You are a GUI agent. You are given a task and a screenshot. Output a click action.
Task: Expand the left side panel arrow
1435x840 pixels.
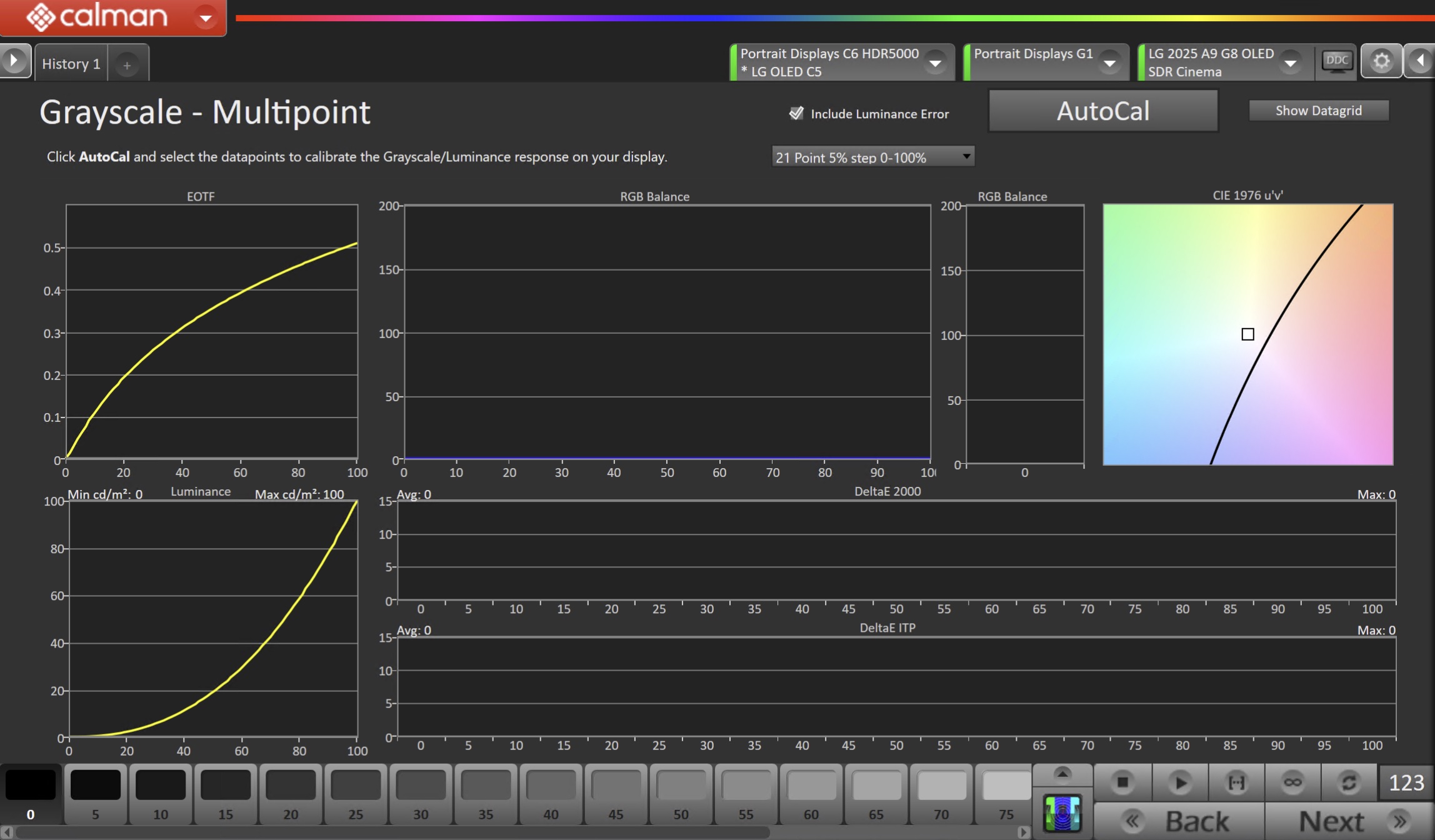[14, 61]
